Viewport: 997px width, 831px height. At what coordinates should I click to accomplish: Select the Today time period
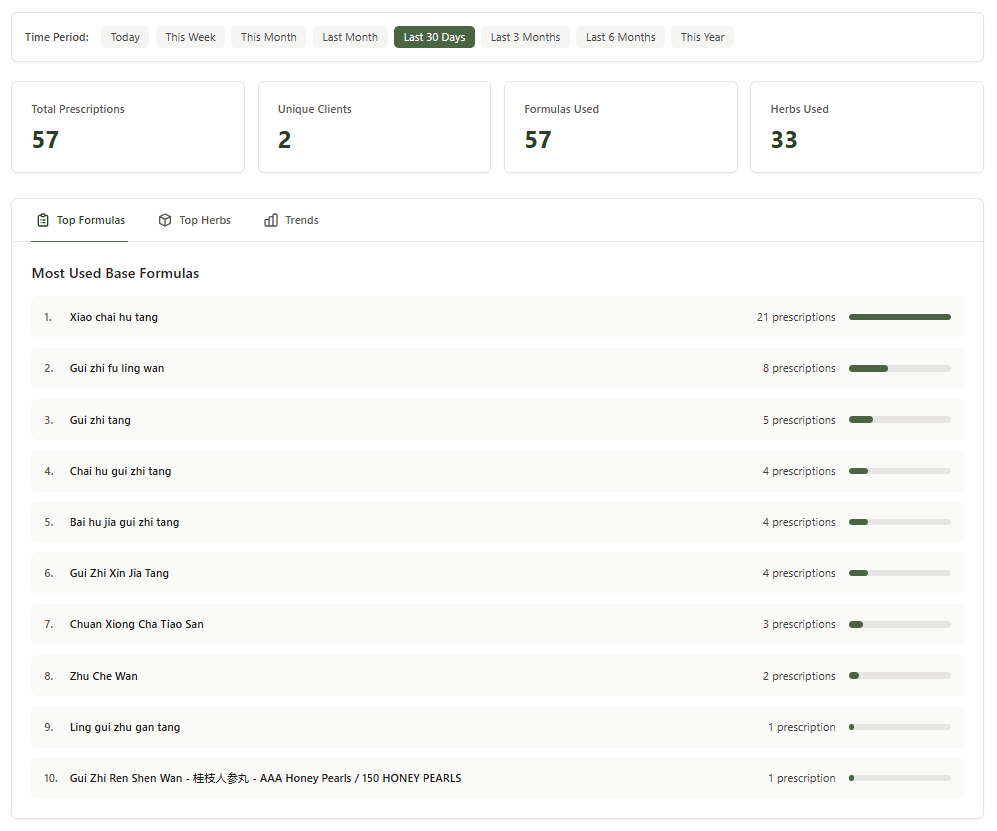[124, 36]
